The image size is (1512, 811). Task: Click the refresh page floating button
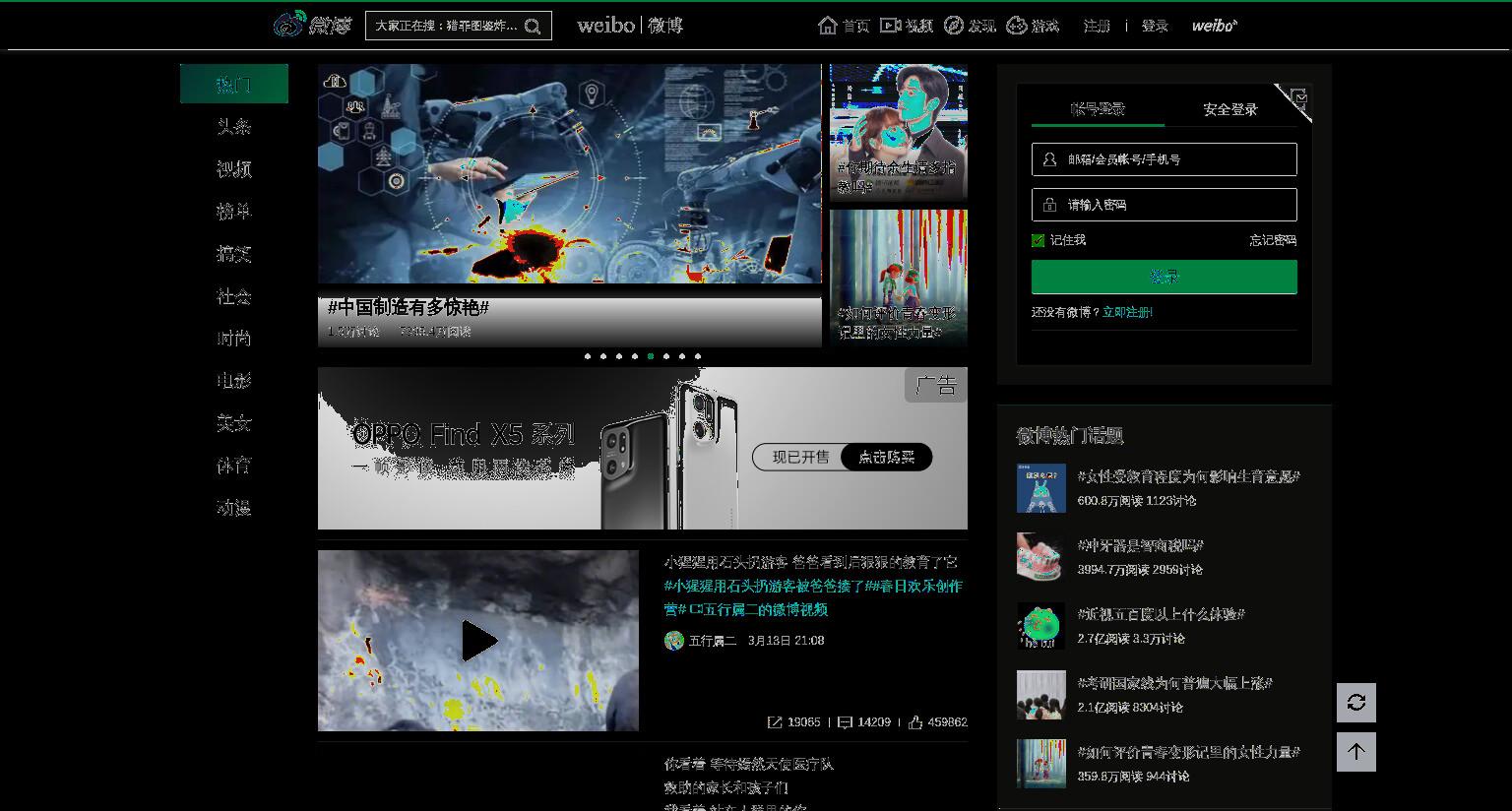pos(1356,703)
